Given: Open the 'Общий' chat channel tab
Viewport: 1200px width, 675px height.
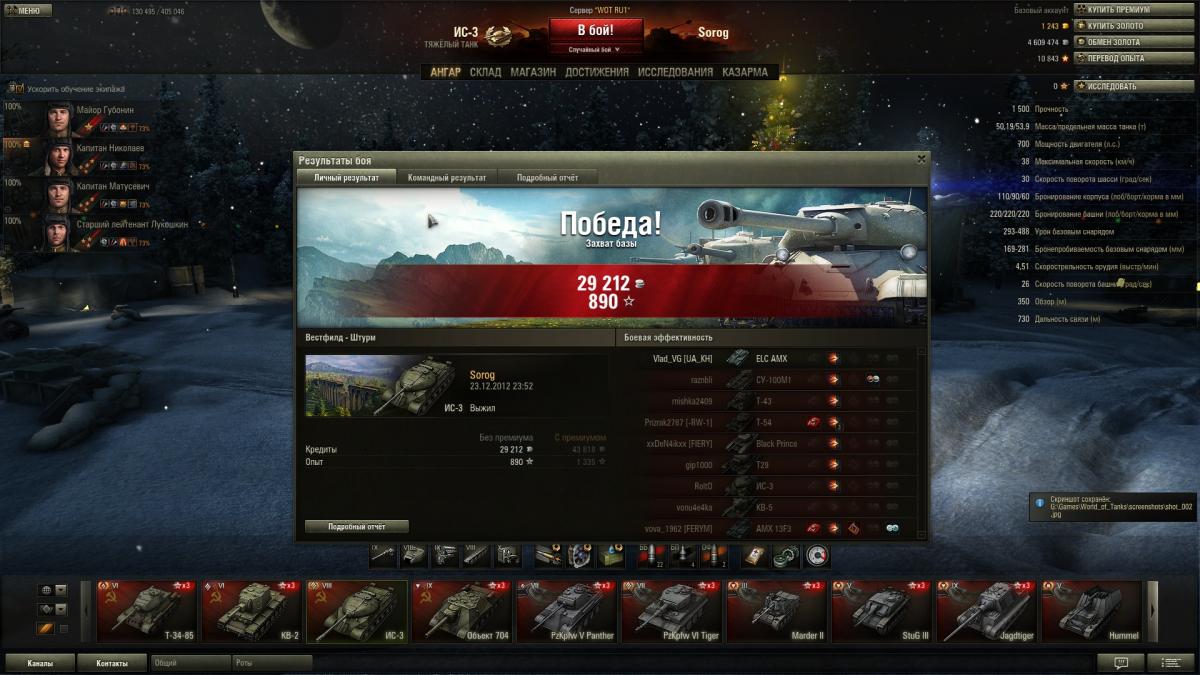Looking at the screenshot, I should [x=190, y=663].
